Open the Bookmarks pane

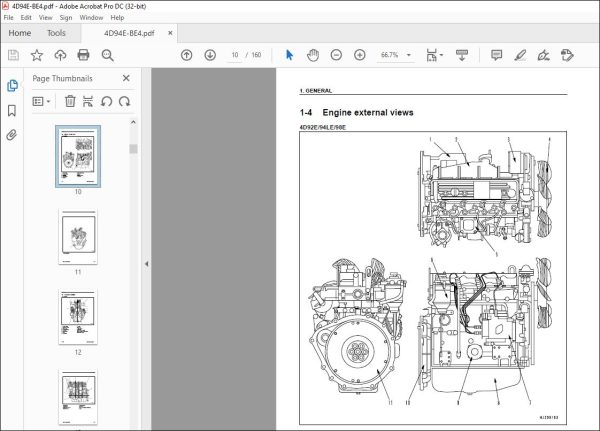pos(12,111)
